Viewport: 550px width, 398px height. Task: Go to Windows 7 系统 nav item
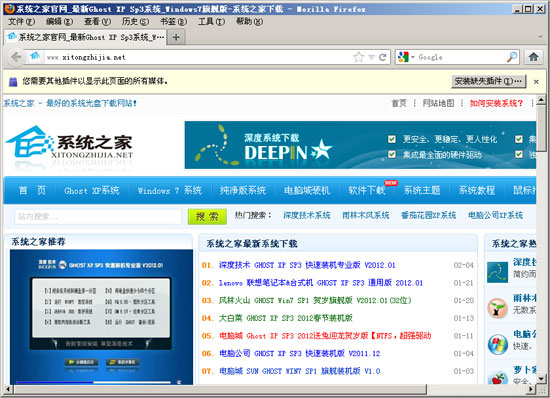point(169,190)
